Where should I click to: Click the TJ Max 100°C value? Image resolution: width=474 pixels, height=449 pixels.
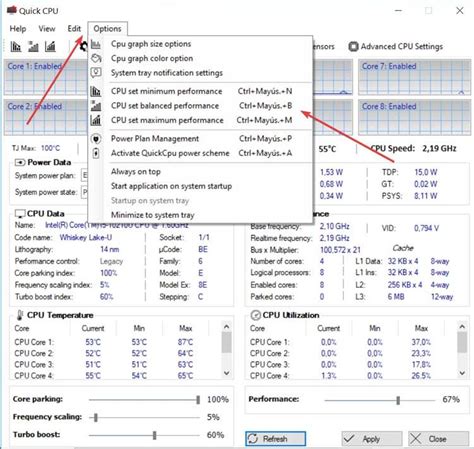[x=51, y=148]
